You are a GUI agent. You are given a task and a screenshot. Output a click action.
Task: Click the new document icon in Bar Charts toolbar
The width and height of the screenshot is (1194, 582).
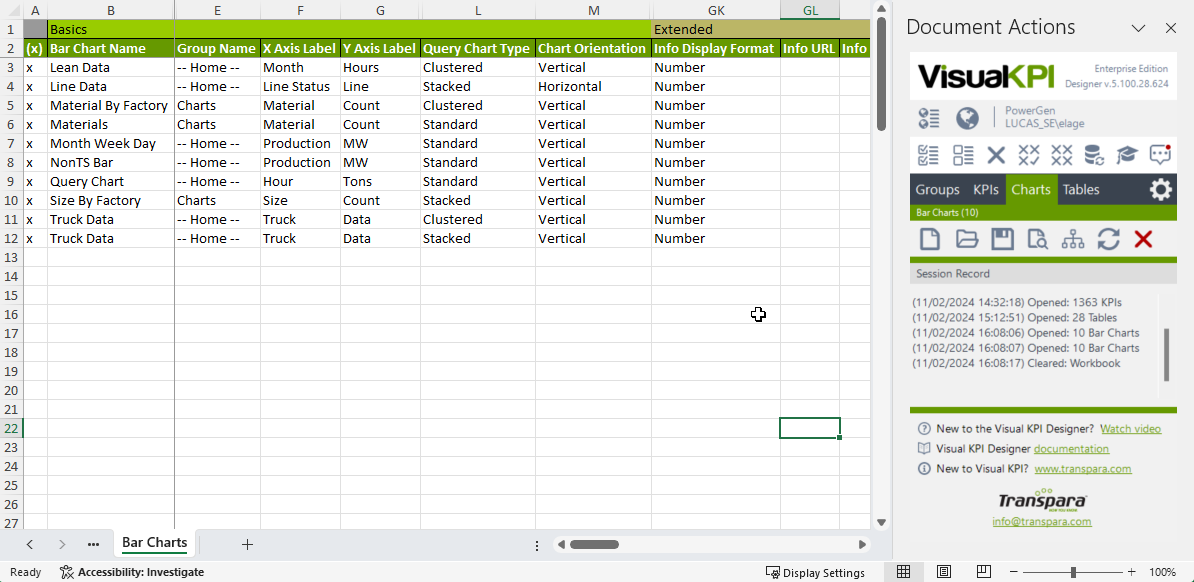coord(930,239)
